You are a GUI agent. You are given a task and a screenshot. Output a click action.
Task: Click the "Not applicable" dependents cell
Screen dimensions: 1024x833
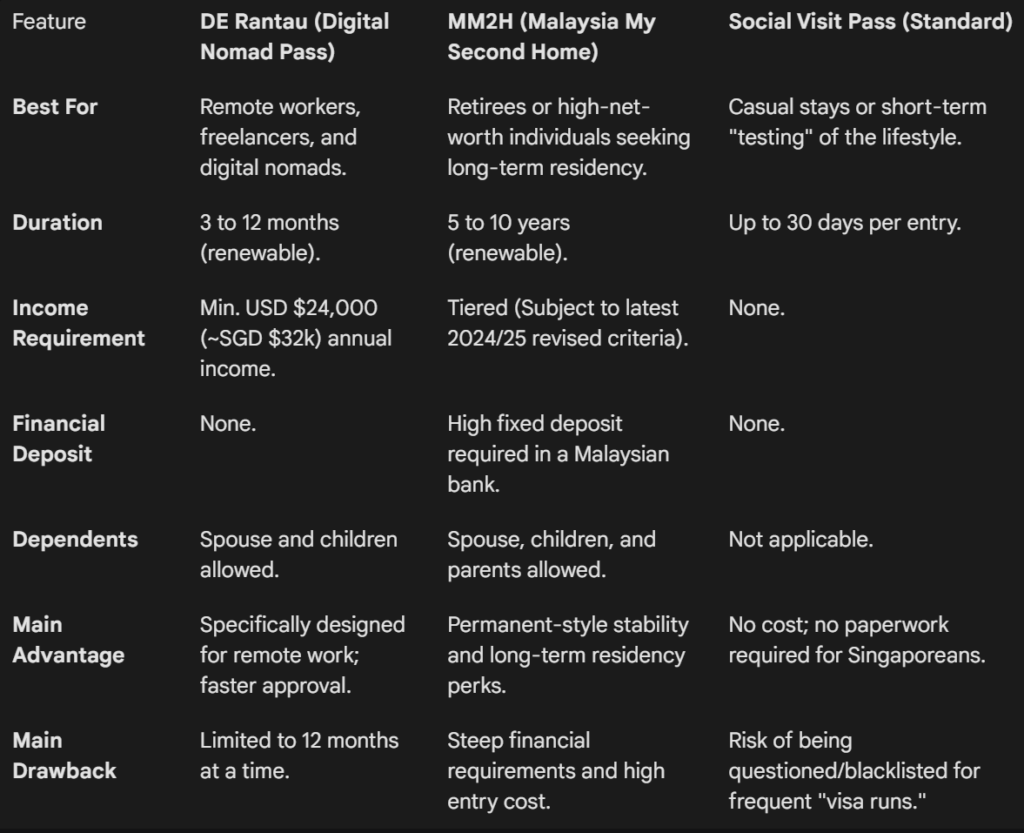point(800,540)
